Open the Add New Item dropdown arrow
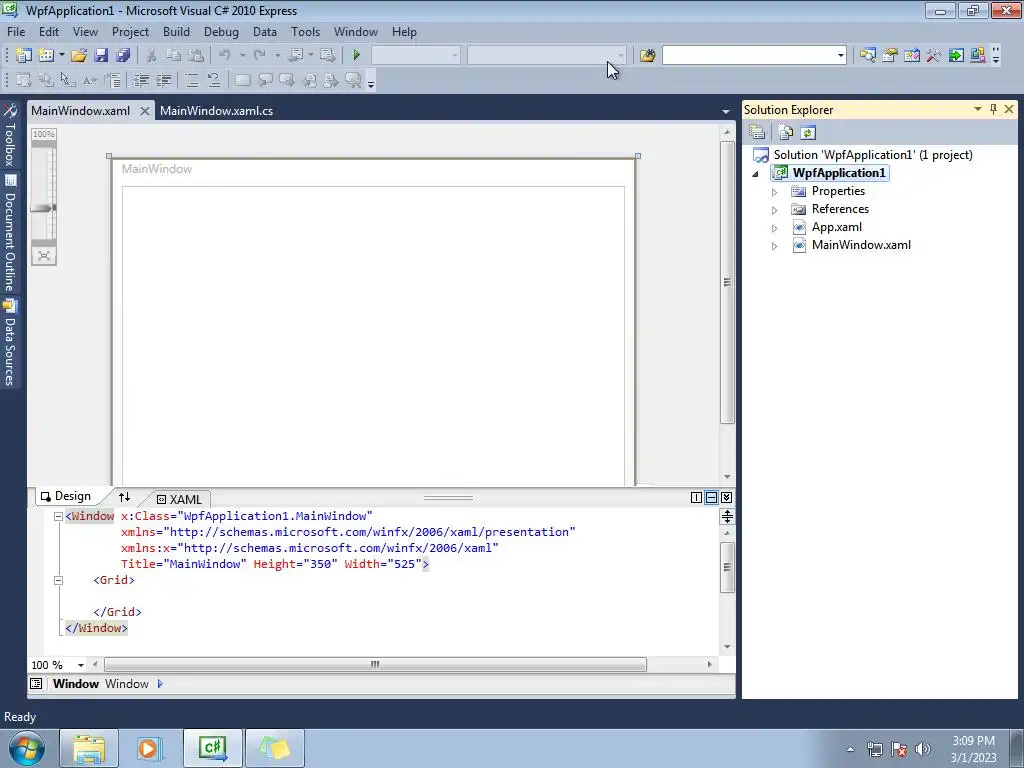 (61, 56)
